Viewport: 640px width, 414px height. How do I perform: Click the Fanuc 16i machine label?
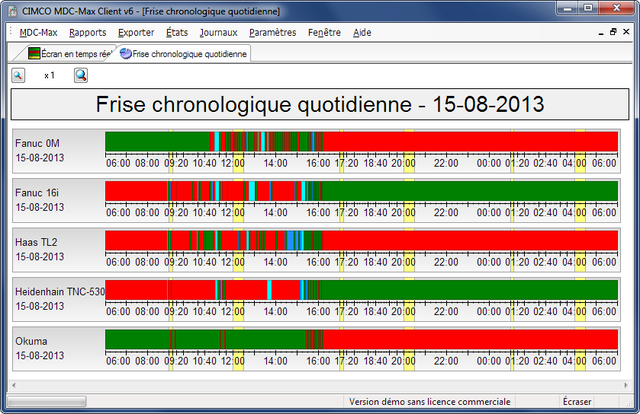(37, 193)
